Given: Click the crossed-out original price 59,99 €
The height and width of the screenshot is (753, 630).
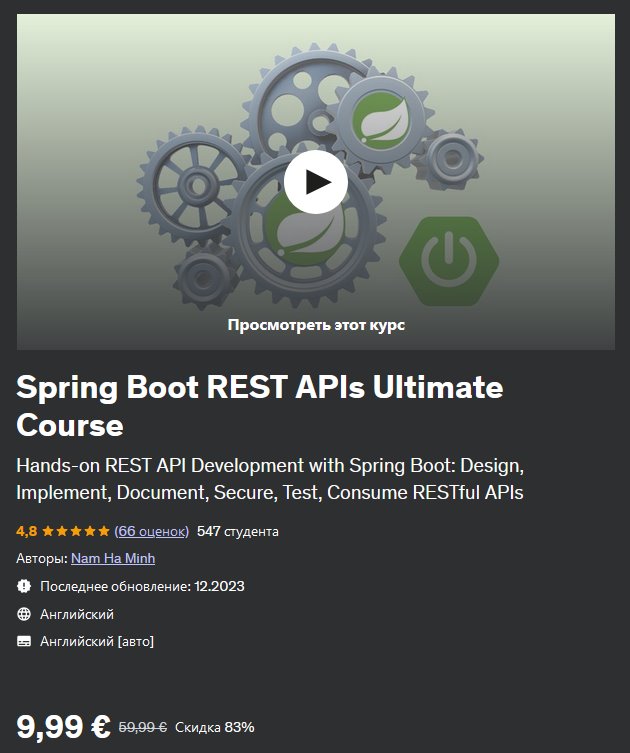Looking at the screenshot, I should (x=143, y=727).
